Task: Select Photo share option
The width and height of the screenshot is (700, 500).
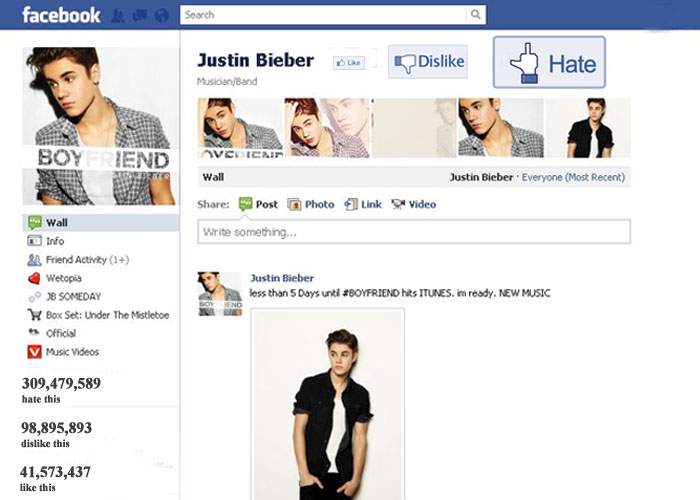Action: (311, 204)
